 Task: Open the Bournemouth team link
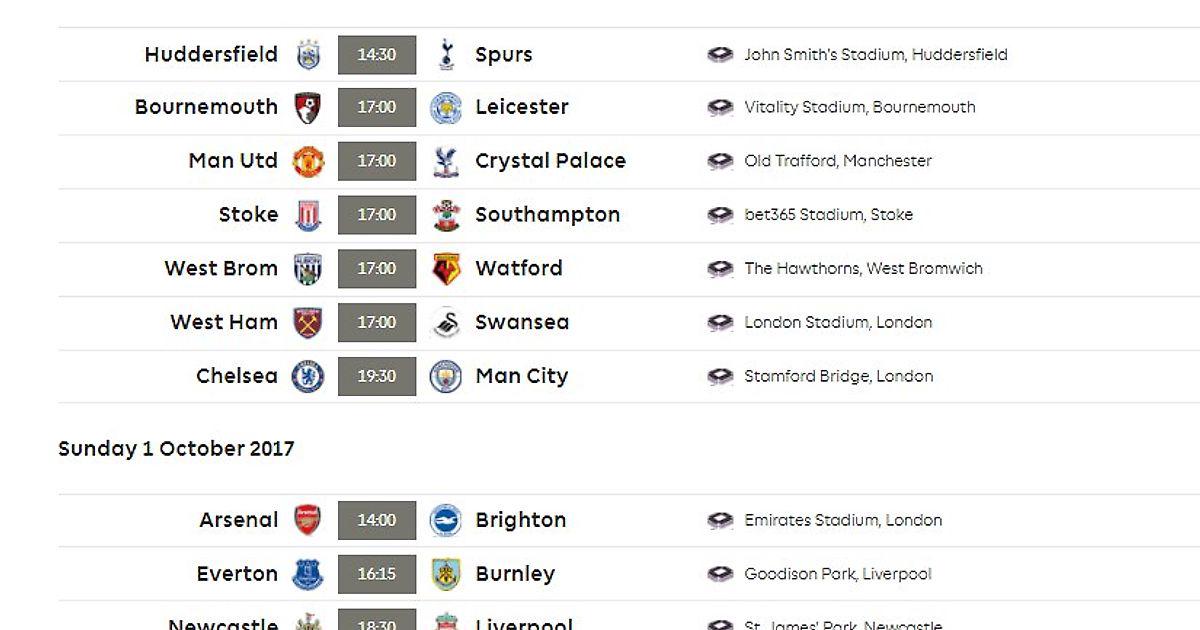207,107
